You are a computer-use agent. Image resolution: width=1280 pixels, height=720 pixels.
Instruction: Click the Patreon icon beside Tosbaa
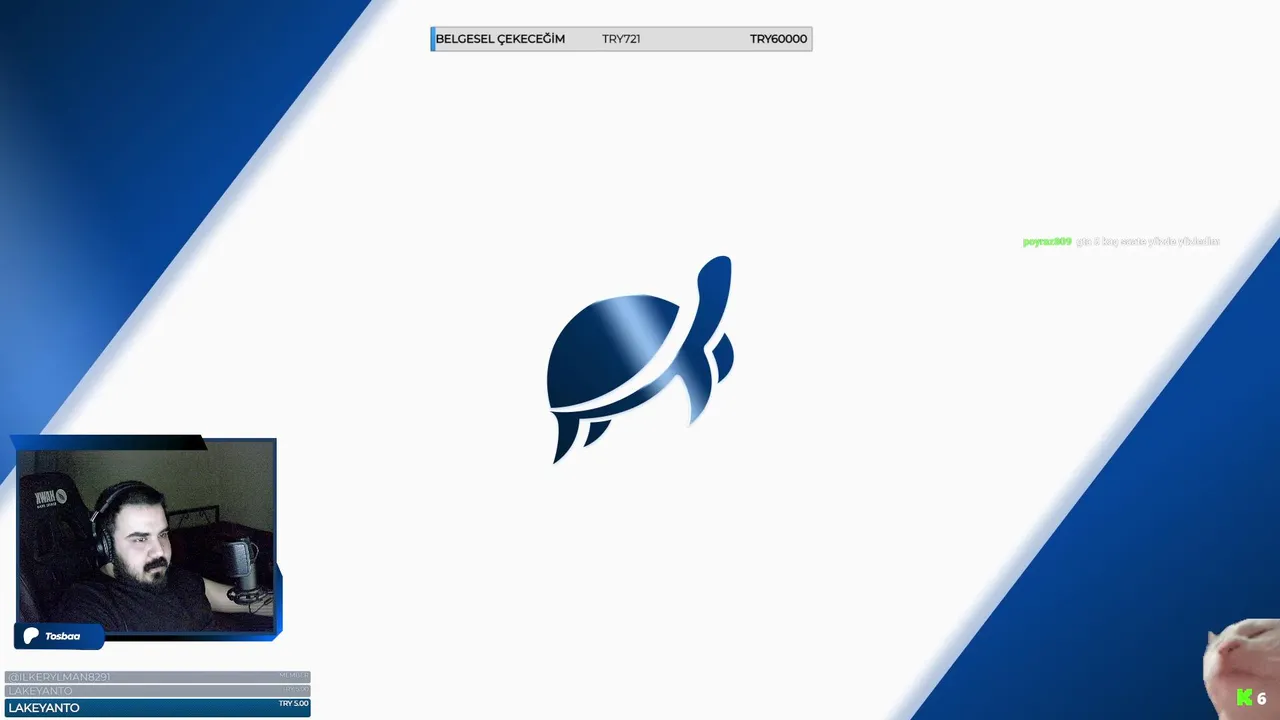click(x=31, y=636)
